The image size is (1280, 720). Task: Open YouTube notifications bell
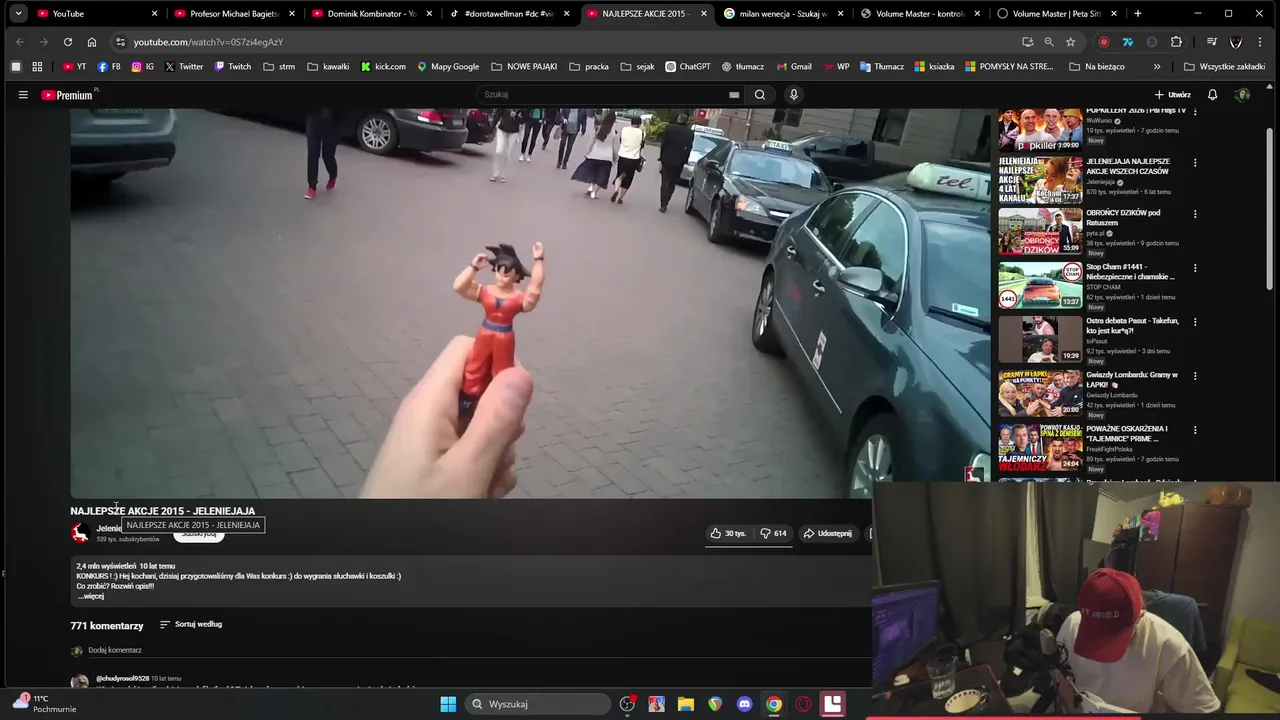[x=1212, y=95]
